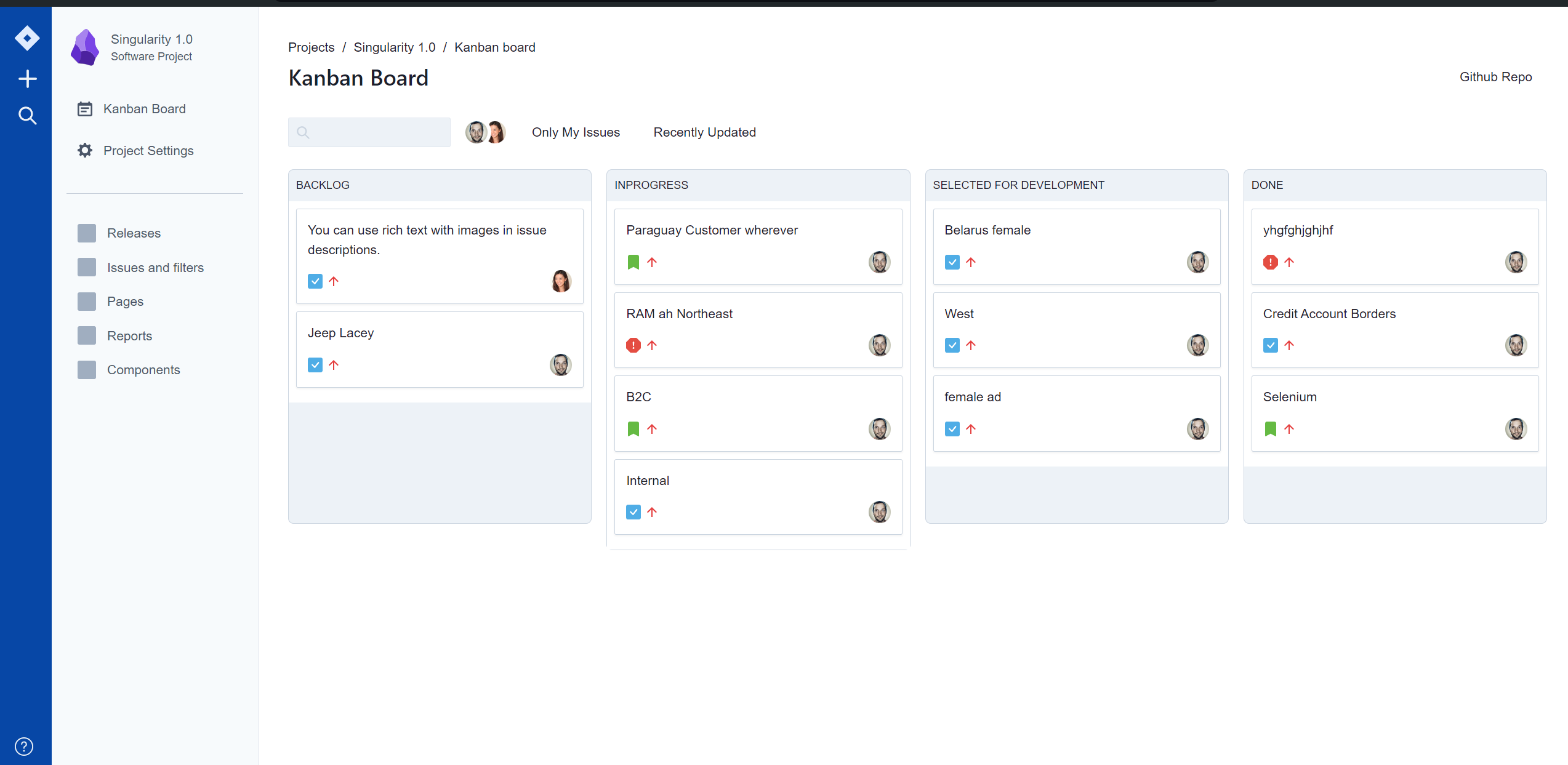Screen dimensions: 1568x765
Task: Click the purple Singularity project avatar
Action: (x=85, y=47)
